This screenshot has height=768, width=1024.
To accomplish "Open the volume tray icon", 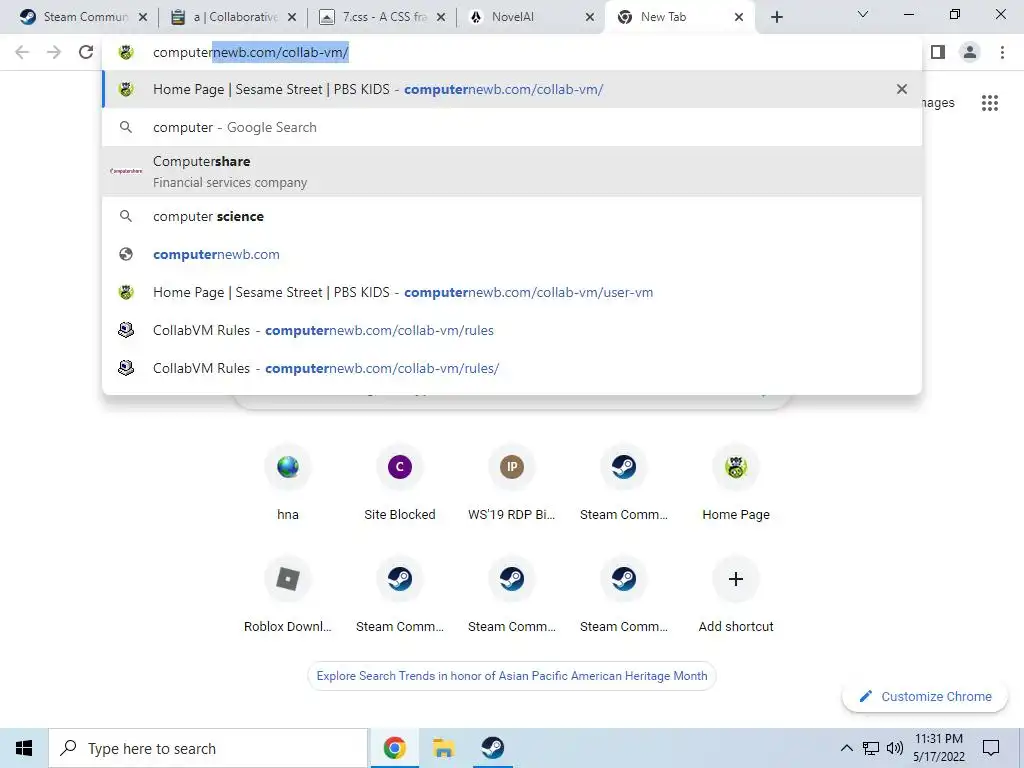I will [x=895, y=748].
